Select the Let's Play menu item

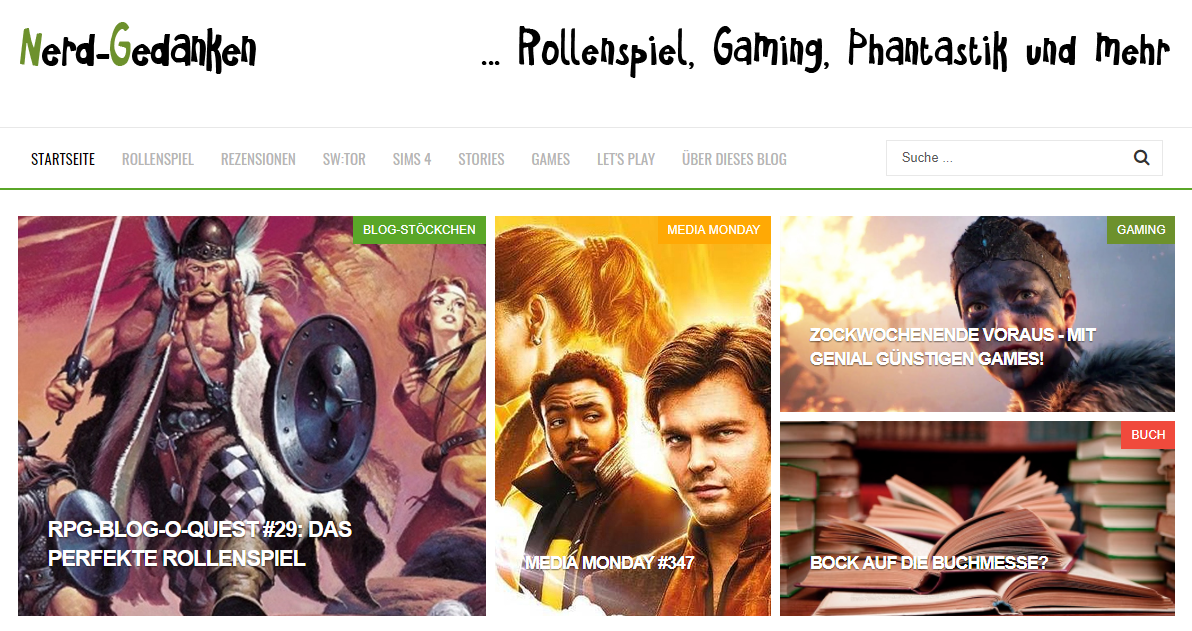click(x=626, y=159)
